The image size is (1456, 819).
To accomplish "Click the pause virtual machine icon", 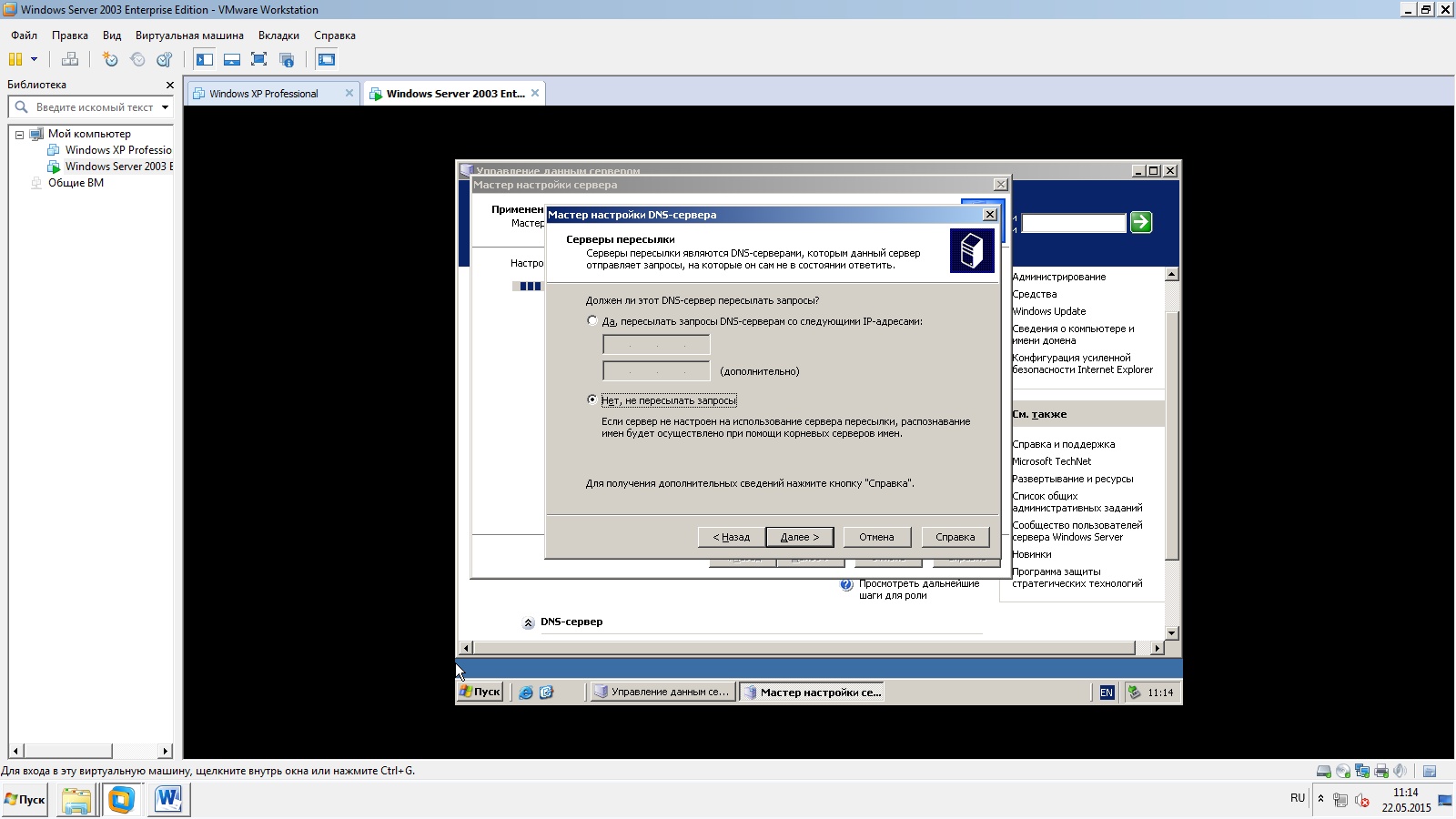I will 15,59.
